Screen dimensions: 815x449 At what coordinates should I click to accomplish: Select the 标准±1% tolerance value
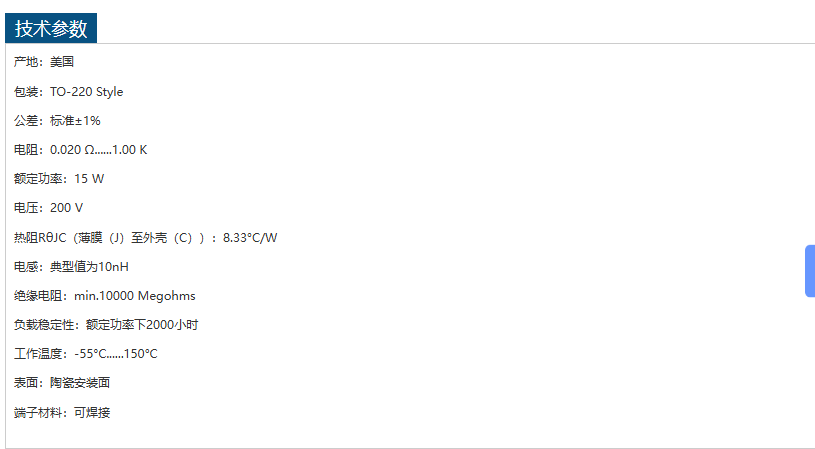point(76,121)
